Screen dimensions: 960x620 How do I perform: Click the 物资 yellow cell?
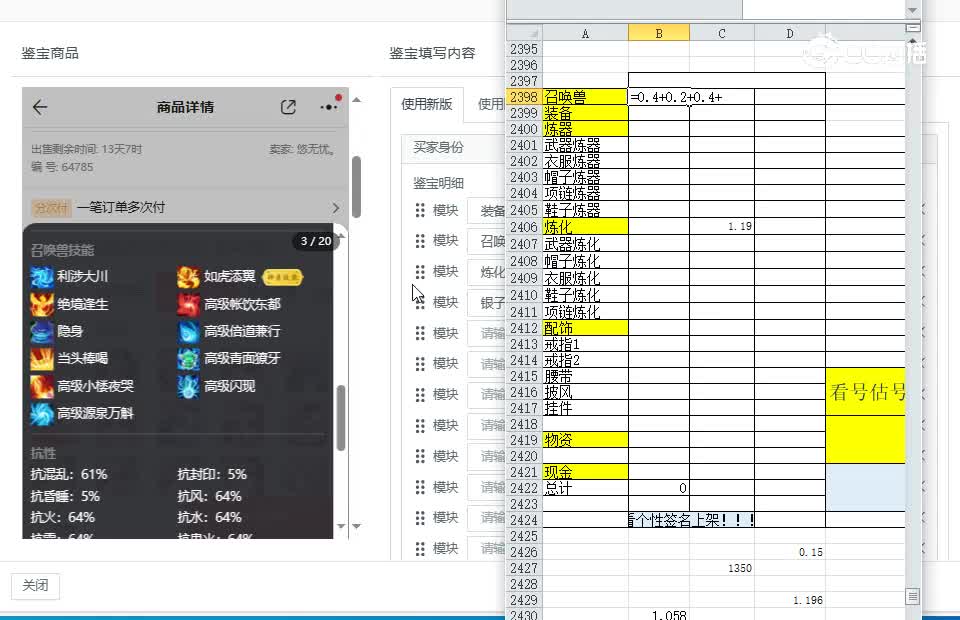point(585,439)
